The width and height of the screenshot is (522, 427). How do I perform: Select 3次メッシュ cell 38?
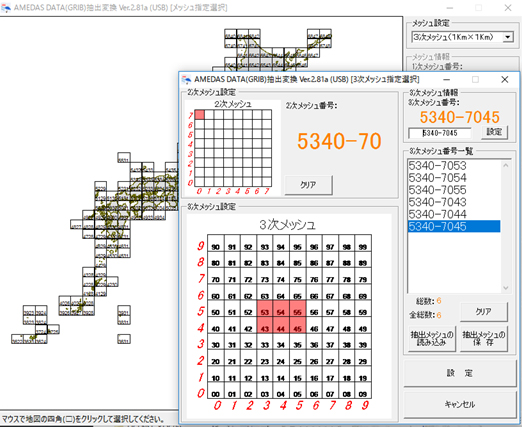click(347, 341)
